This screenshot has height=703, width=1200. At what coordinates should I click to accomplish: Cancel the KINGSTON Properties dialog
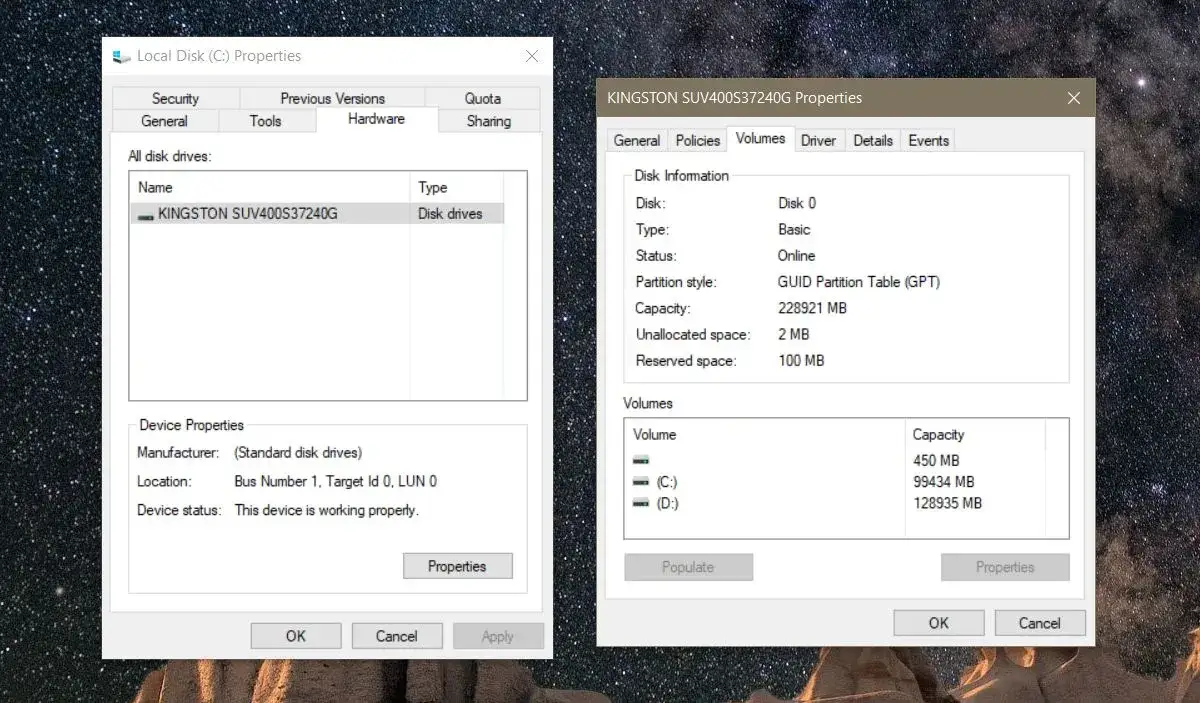coord(1039,622)
